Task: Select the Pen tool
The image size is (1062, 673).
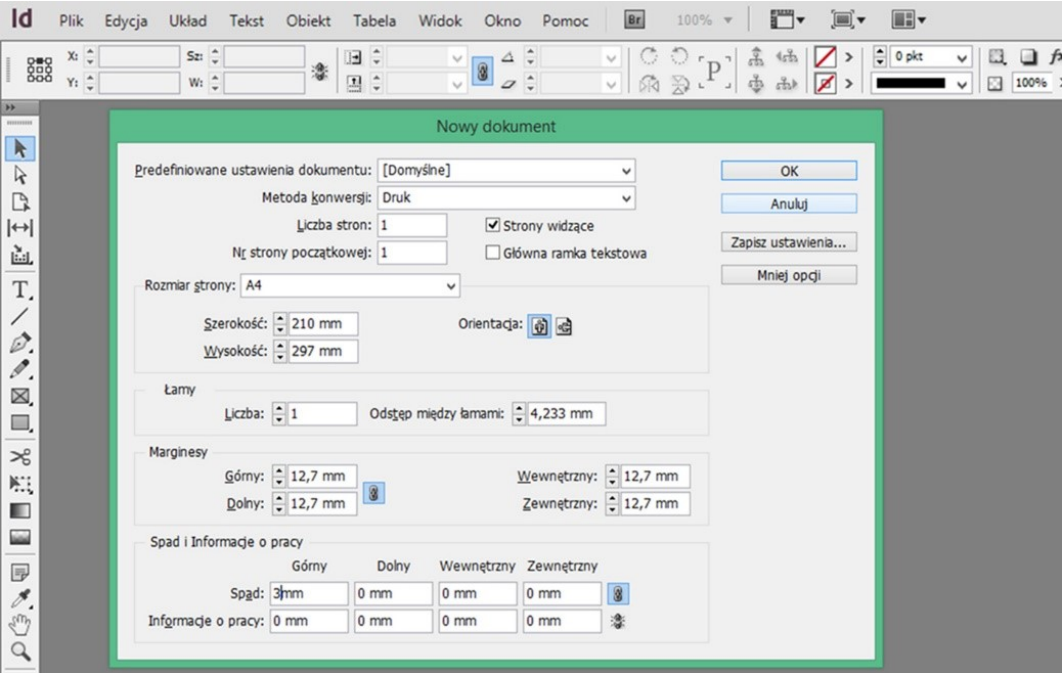Action: tap(19, 343)
